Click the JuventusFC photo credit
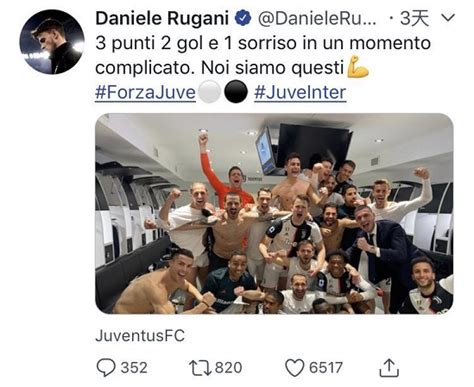Screen dimensions: 474x387 140,335
